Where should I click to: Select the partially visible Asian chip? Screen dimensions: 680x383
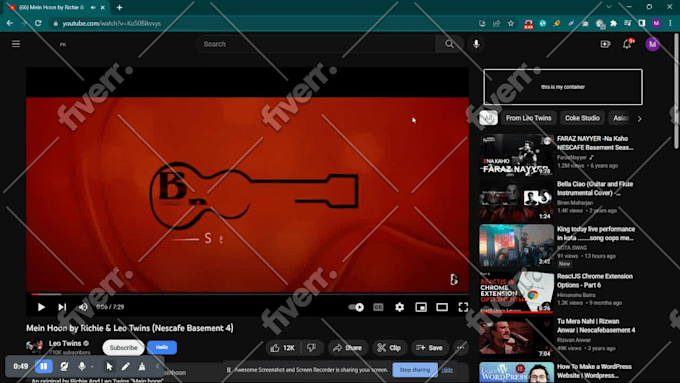(621, 118)
